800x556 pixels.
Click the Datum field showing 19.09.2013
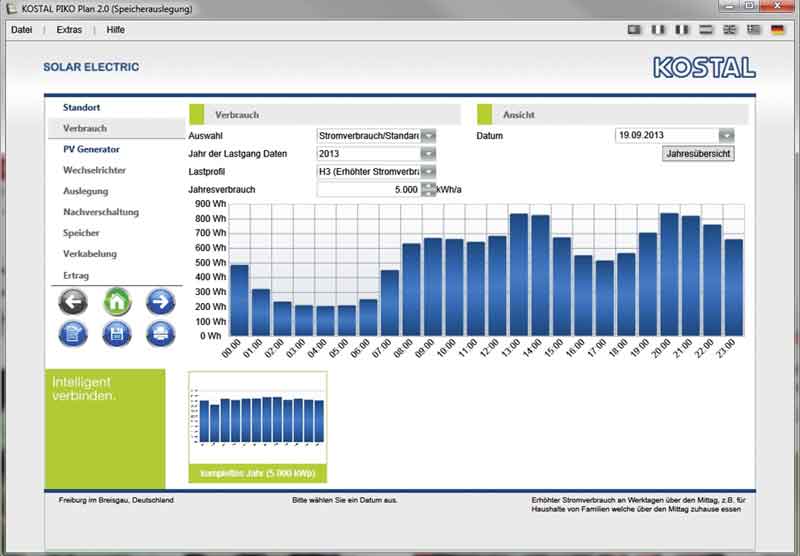[x=667, y=136]
